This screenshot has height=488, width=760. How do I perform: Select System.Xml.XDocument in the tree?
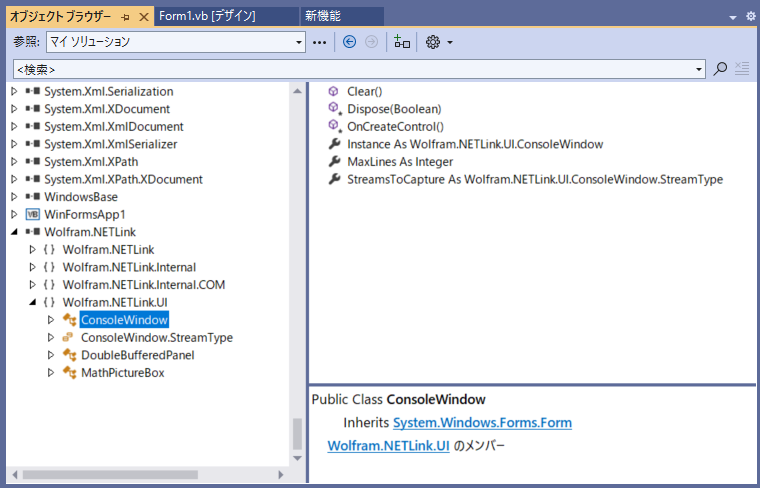pyautogui.click(x=107, y=109)
